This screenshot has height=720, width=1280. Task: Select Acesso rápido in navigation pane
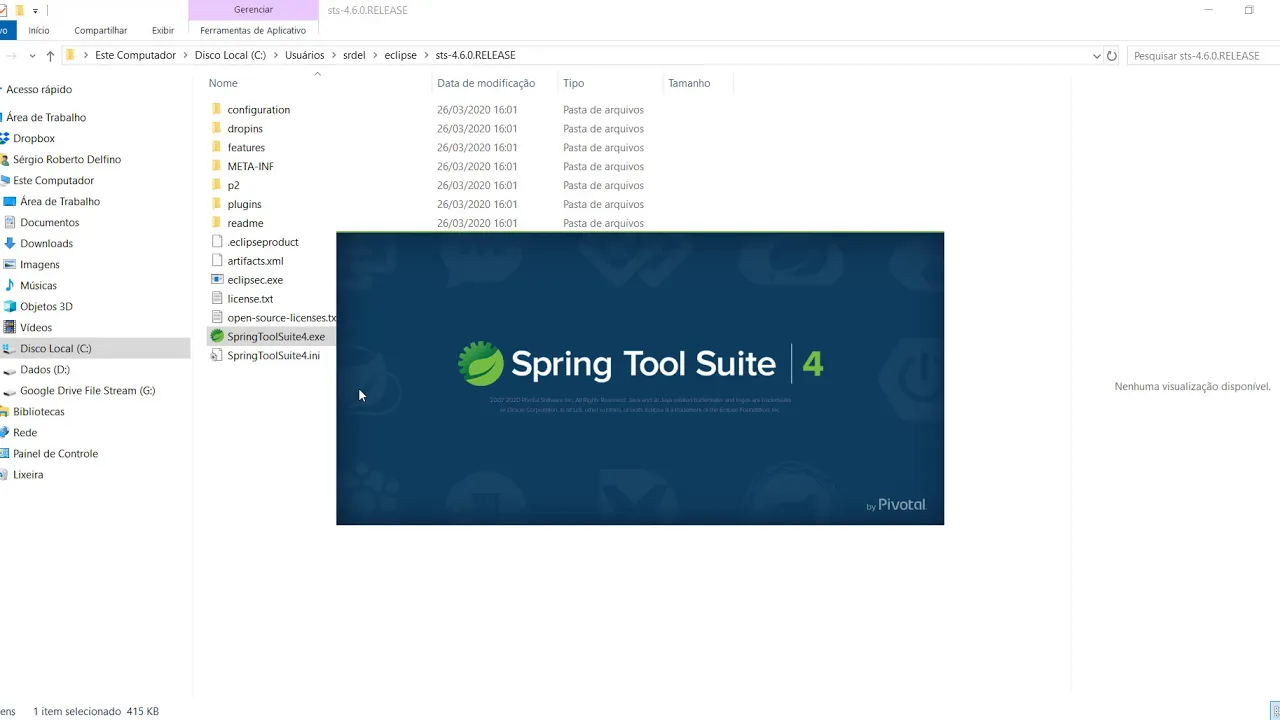[x=39, y=89]
